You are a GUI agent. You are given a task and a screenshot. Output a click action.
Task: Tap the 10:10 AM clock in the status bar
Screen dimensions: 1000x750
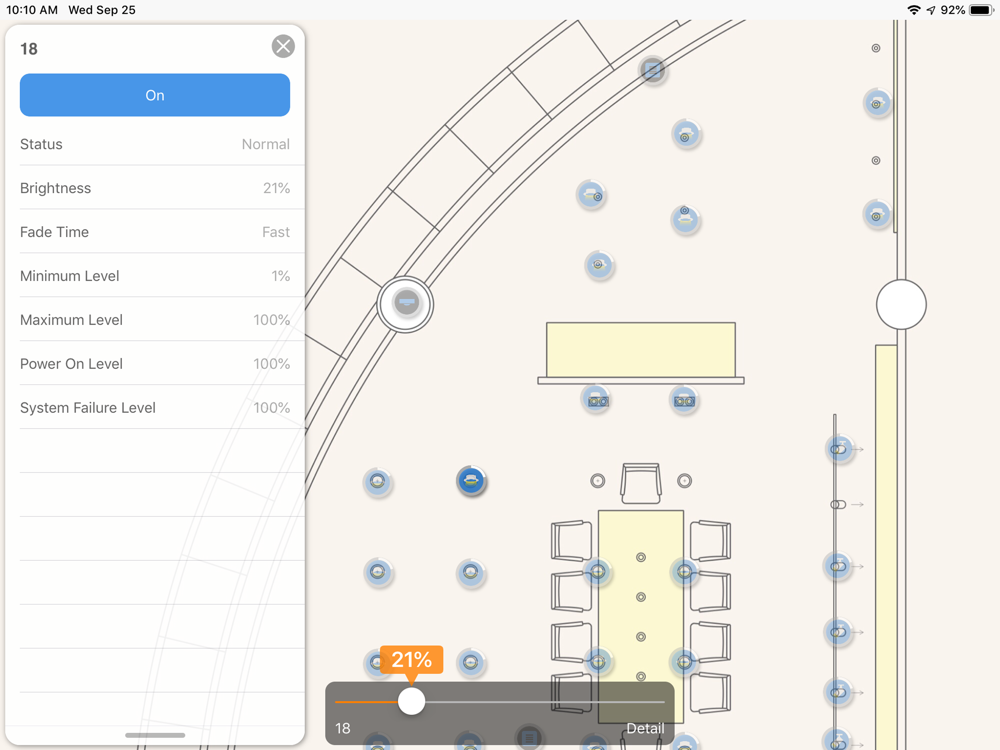click(x=32, y=10)
